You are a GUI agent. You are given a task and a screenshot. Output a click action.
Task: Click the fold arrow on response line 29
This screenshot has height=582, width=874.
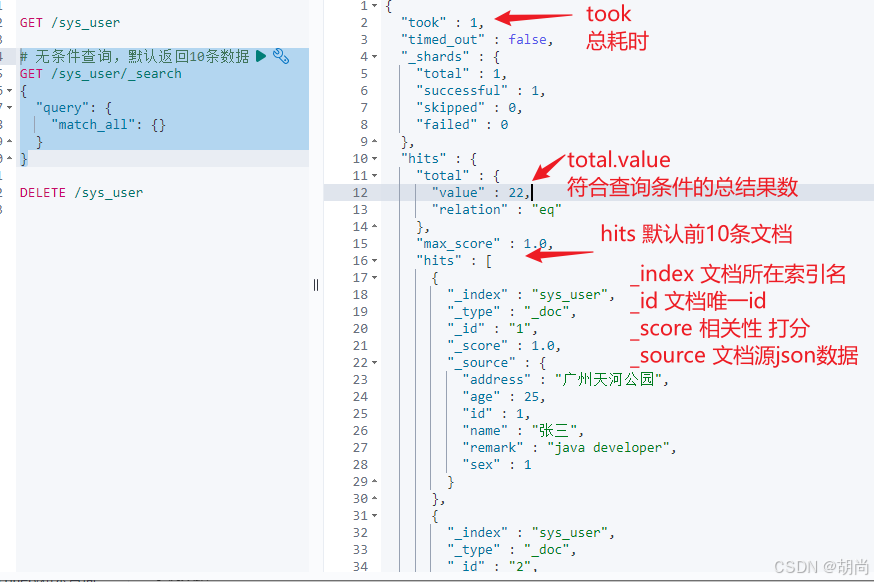375,482
